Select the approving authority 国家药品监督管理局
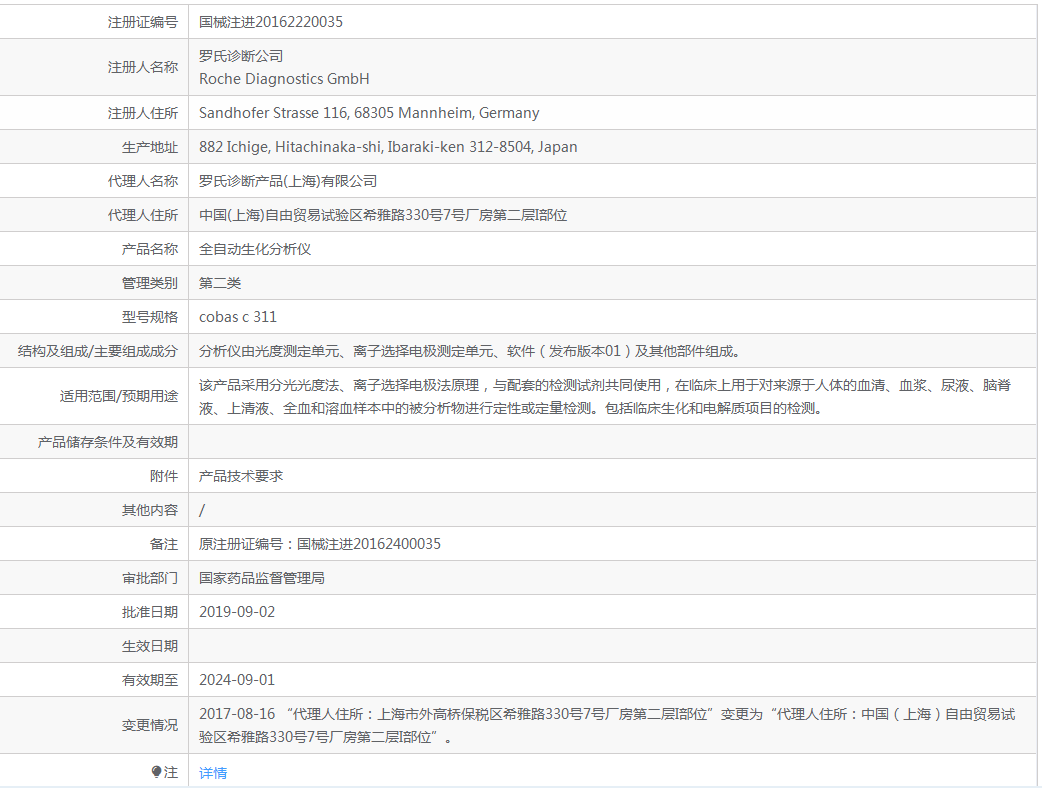Image resolution: width=1042 pixels, height=788 pixels. pyautogui.click(x=262, y=578)
